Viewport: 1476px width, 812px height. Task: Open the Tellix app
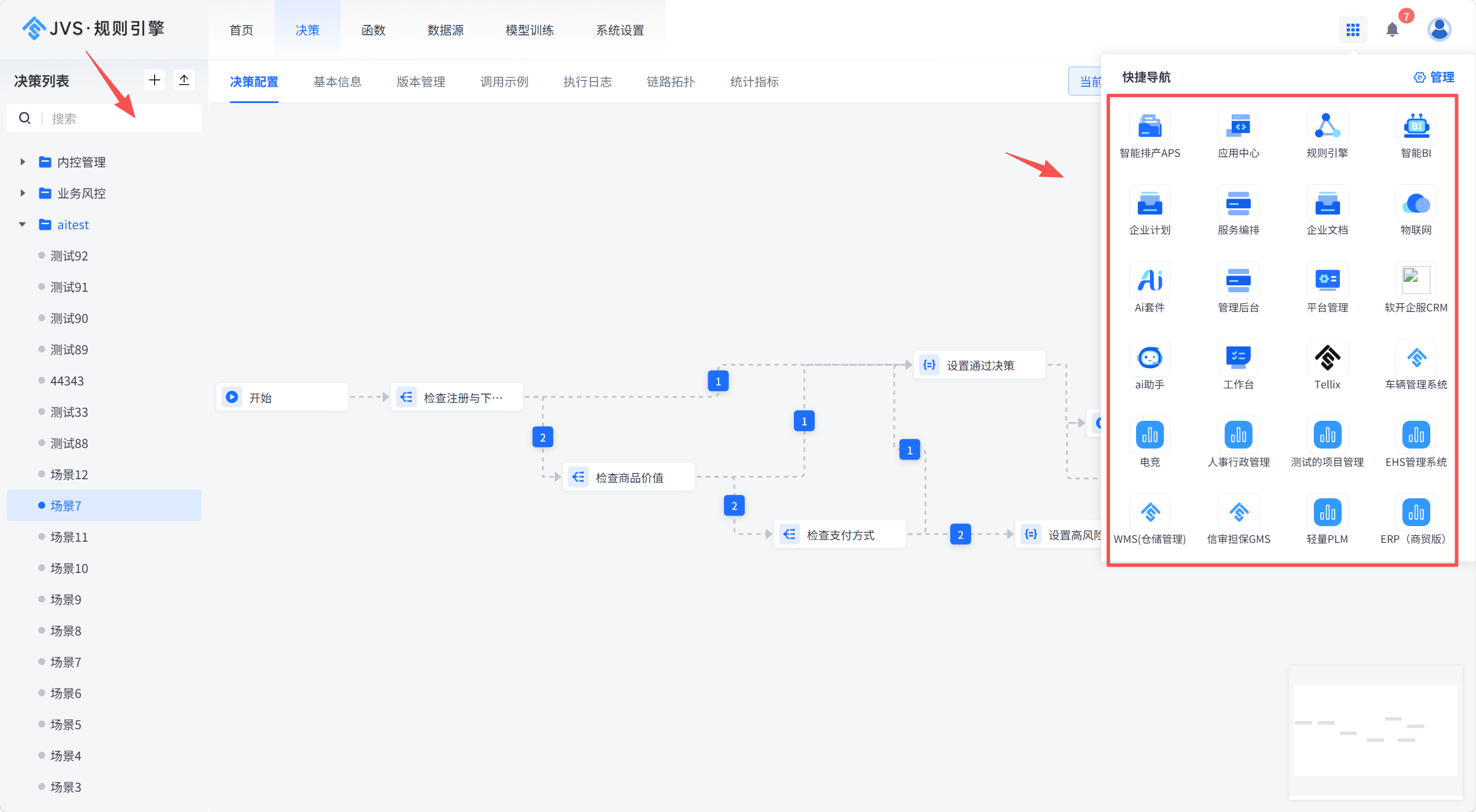click(x=1327, y=358)
